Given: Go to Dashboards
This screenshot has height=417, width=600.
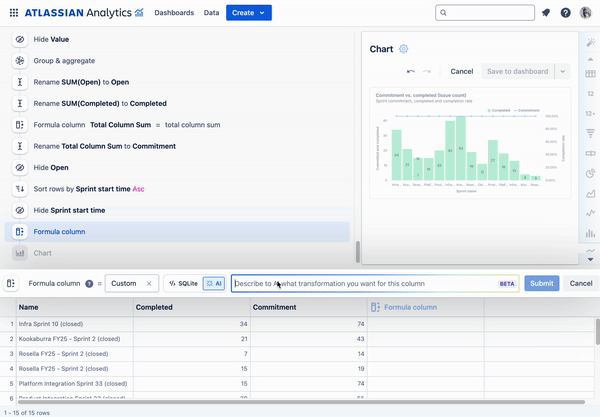Looking at the screenshot, I should 174,13.
